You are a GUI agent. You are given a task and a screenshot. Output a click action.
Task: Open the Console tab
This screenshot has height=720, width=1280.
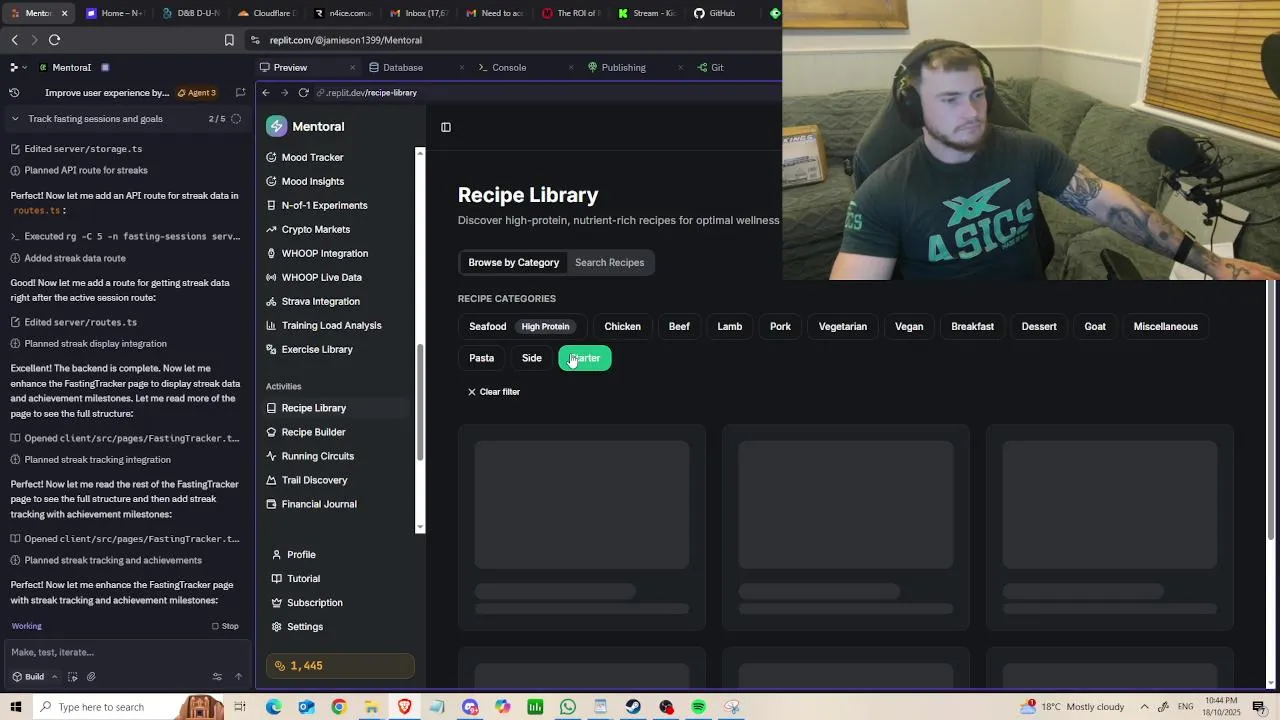point(509,67)
